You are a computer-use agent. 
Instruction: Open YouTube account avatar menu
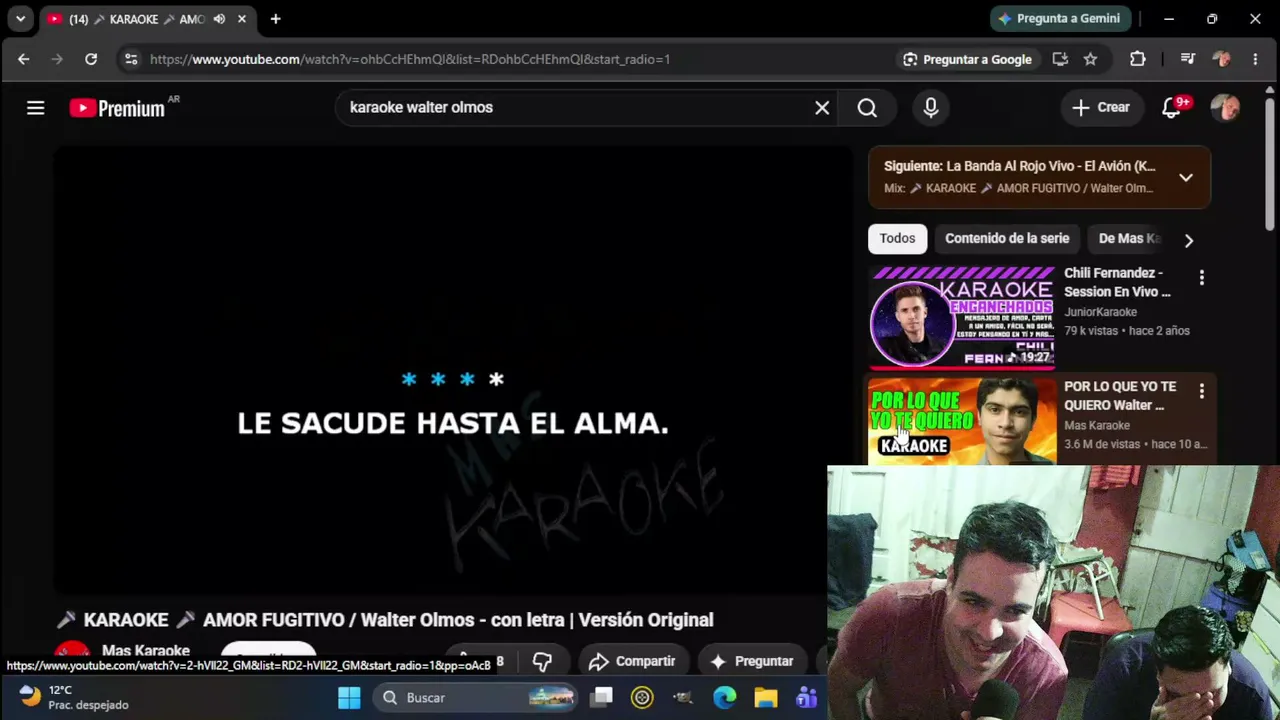point(1225,108)
